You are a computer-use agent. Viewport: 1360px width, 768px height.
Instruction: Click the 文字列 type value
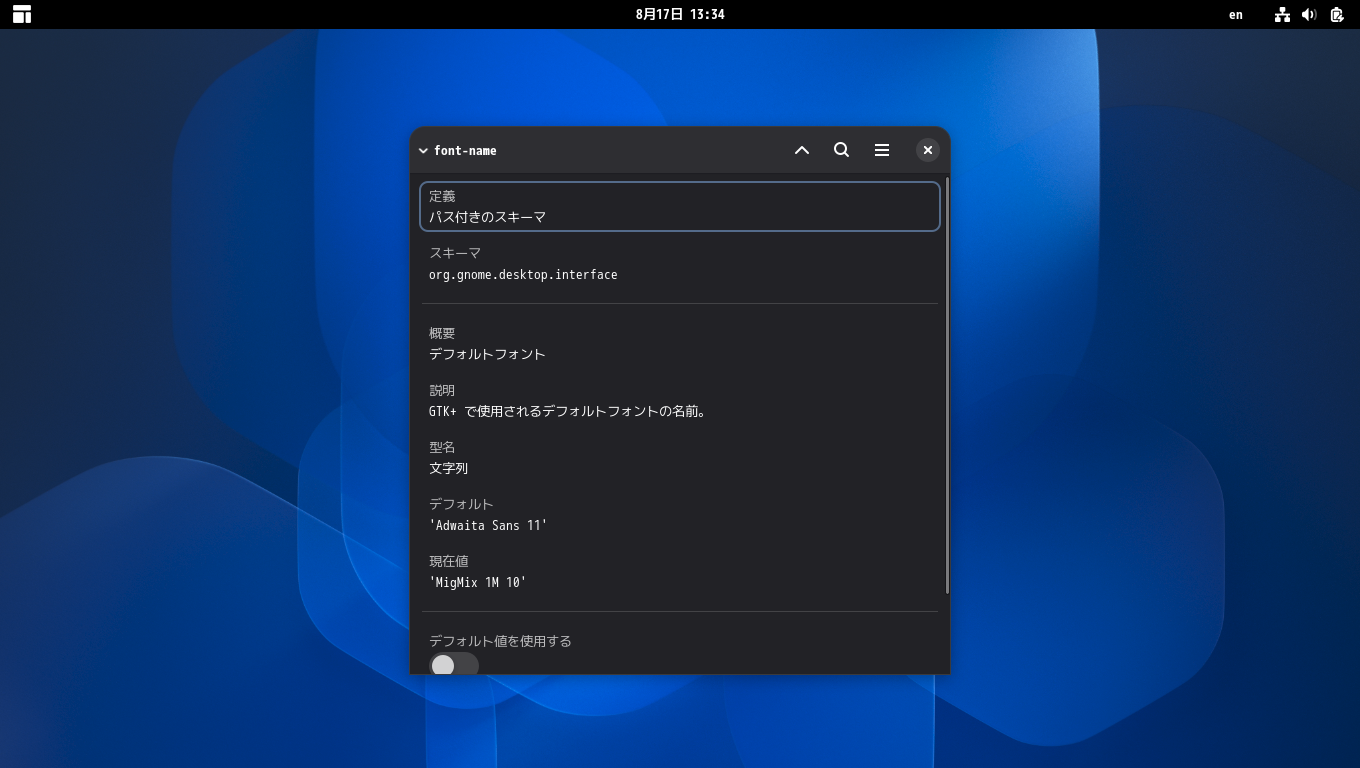pyautogui.click(x=449, y=468)
